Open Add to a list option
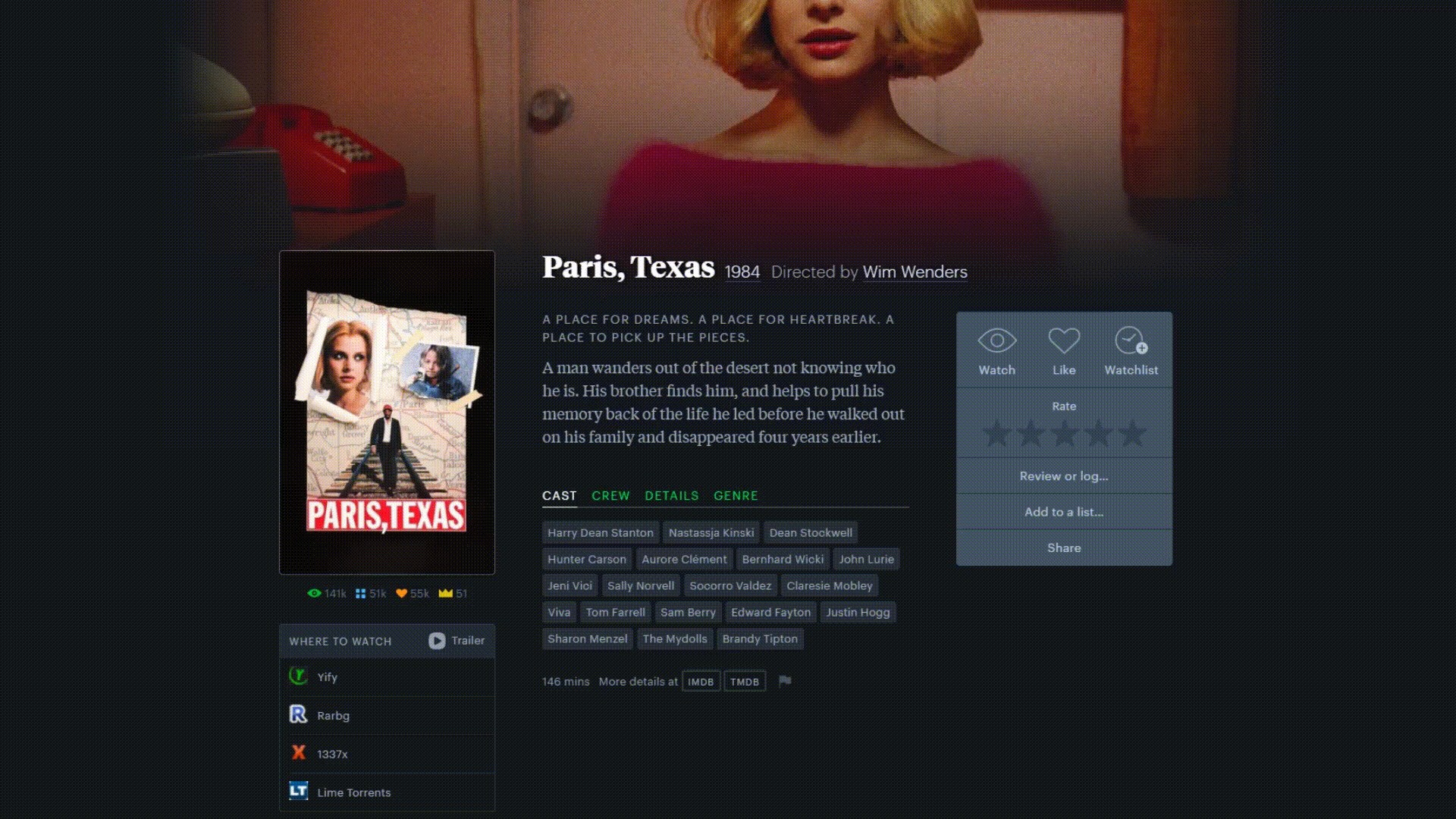 coord(1063,512)
